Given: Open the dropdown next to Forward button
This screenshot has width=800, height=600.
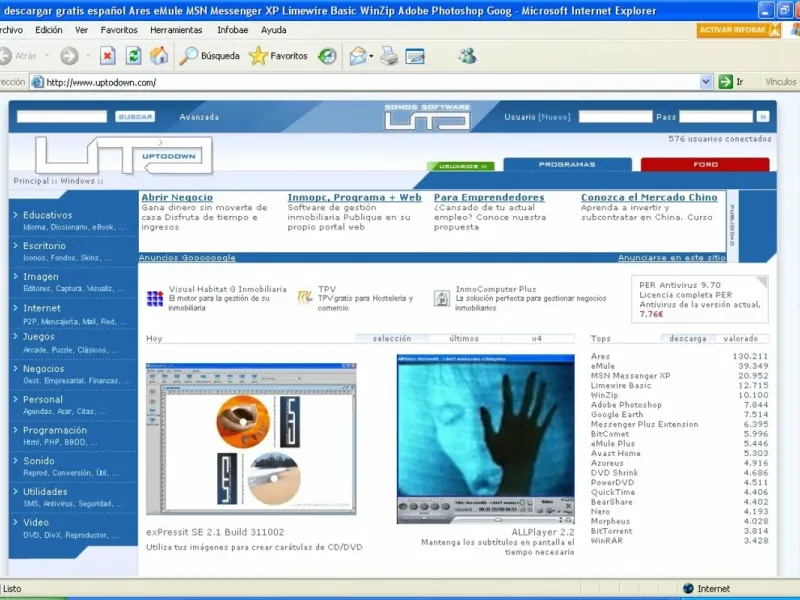Looking at the screenshot, I should pos(88,56).
